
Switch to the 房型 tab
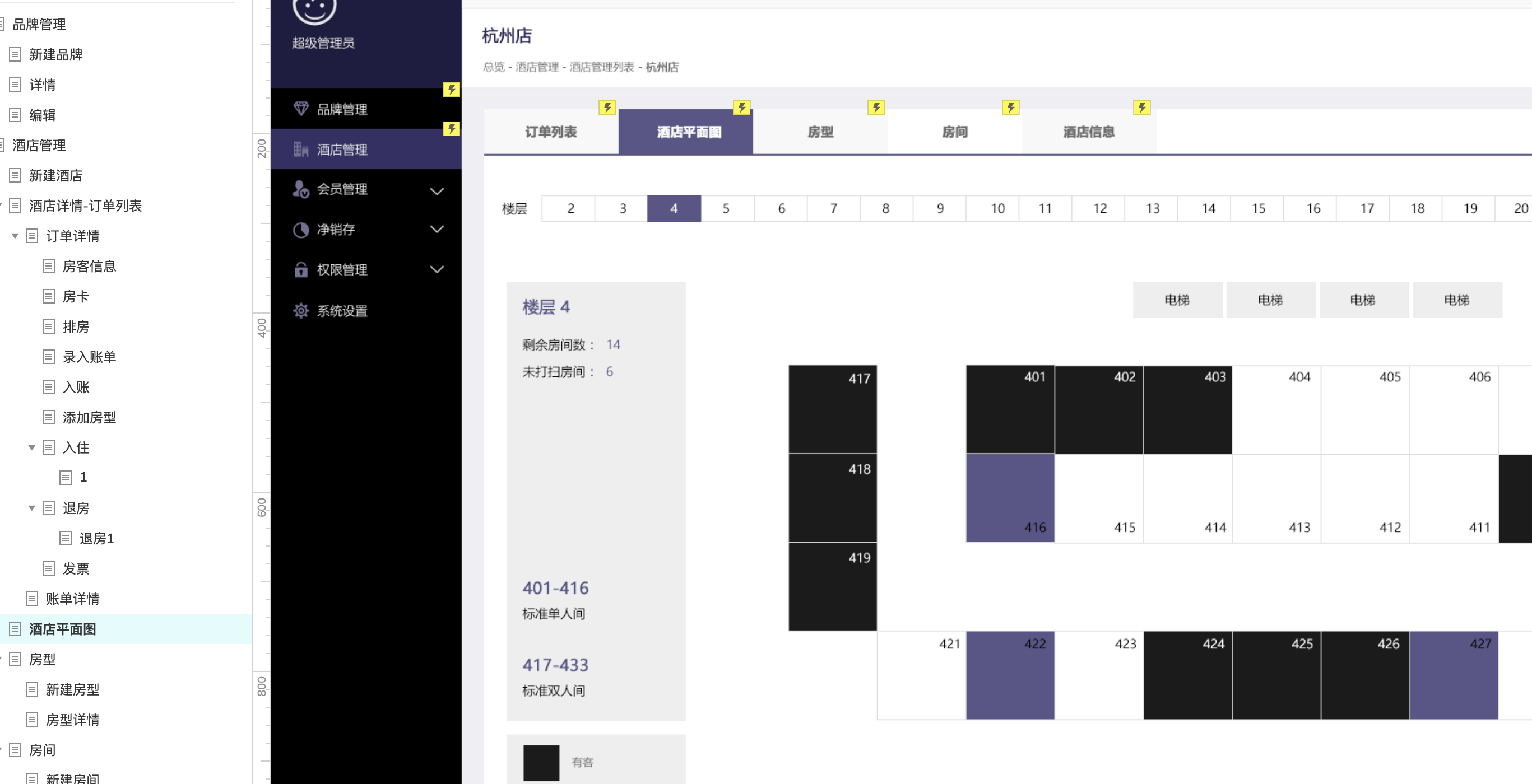pyautogui.click(x=820, y=132)
